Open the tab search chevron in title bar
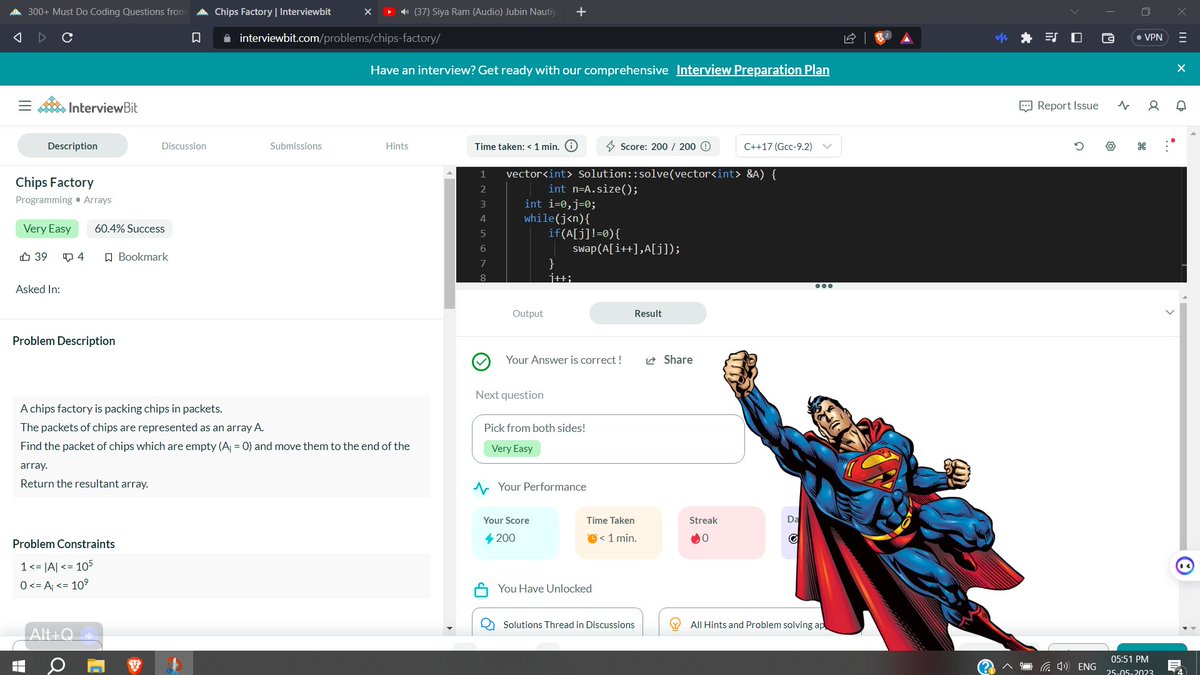Screen dimensions: 1200x675 1073,12
